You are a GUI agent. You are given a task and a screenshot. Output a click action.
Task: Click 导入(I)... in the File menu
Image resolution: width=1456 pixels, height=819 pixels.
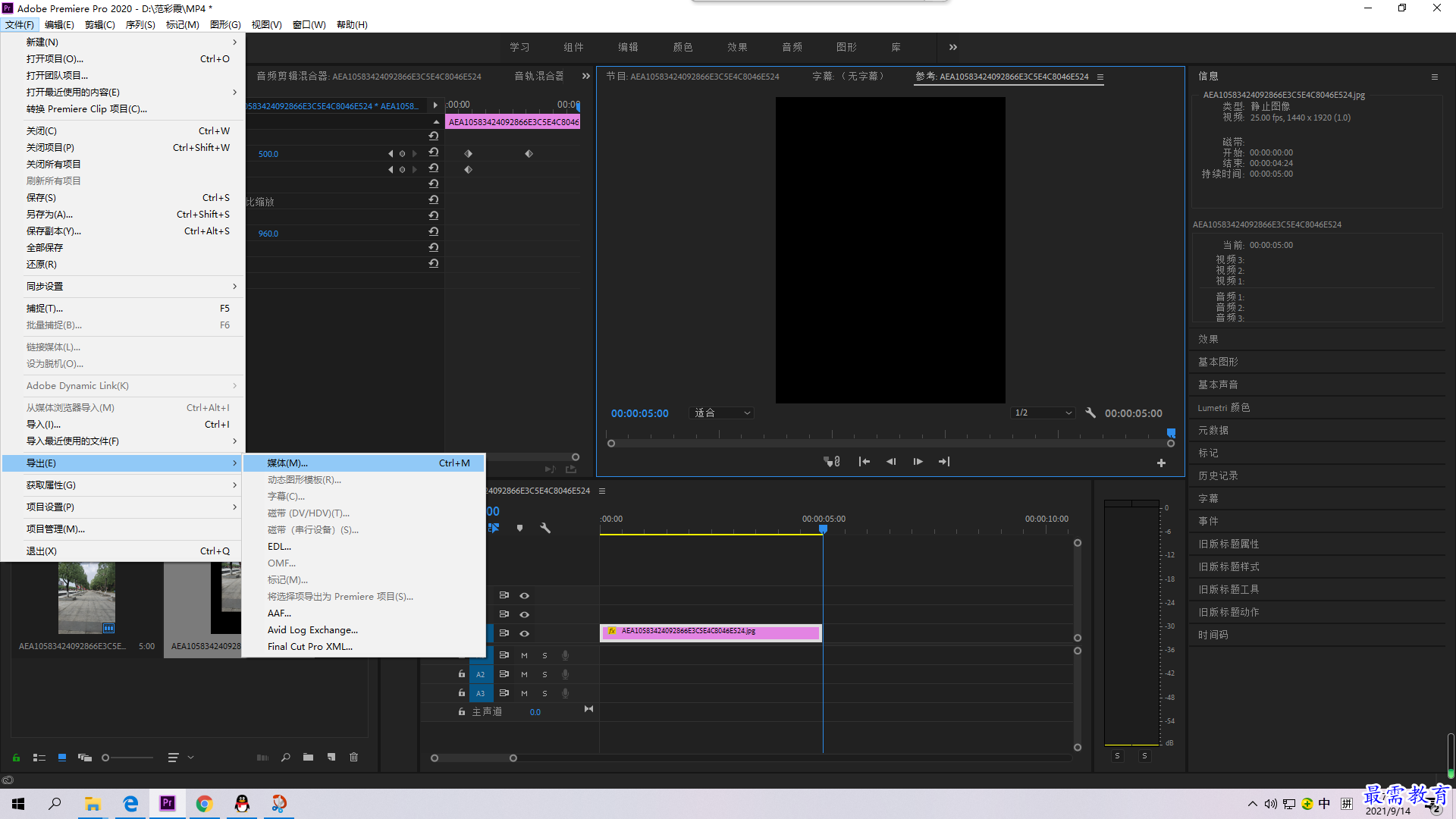click(123, 424)
